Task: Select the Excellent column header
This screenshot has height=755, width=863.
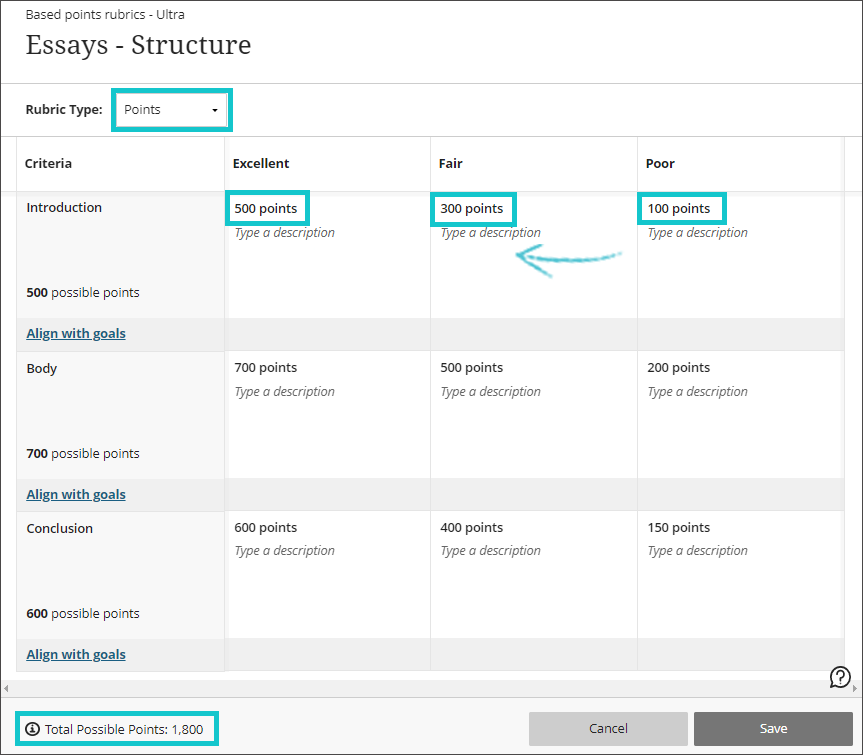Action: pos(261,163)
